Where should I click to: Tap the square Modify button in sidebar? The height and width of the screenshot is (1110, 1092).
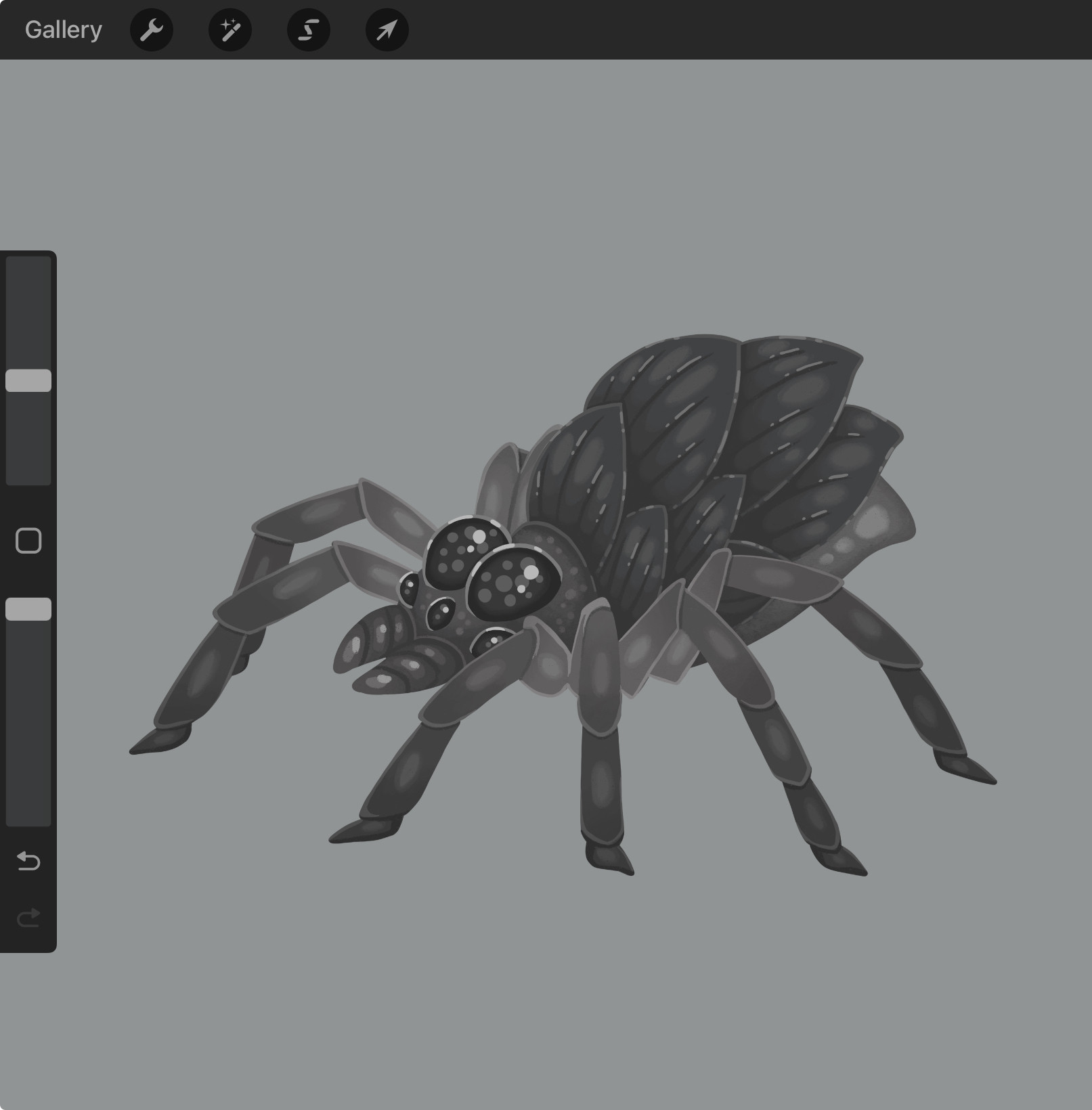28,541
